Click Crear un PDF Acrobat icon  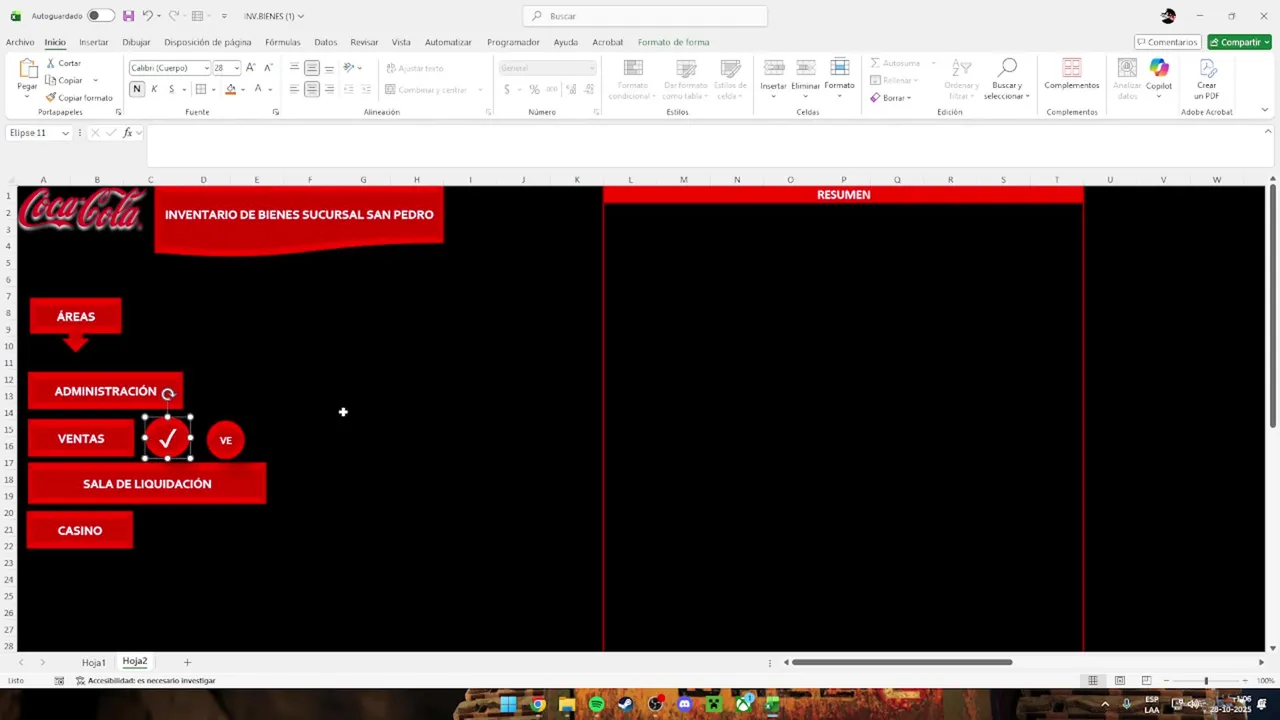[x=1207, y=78]
